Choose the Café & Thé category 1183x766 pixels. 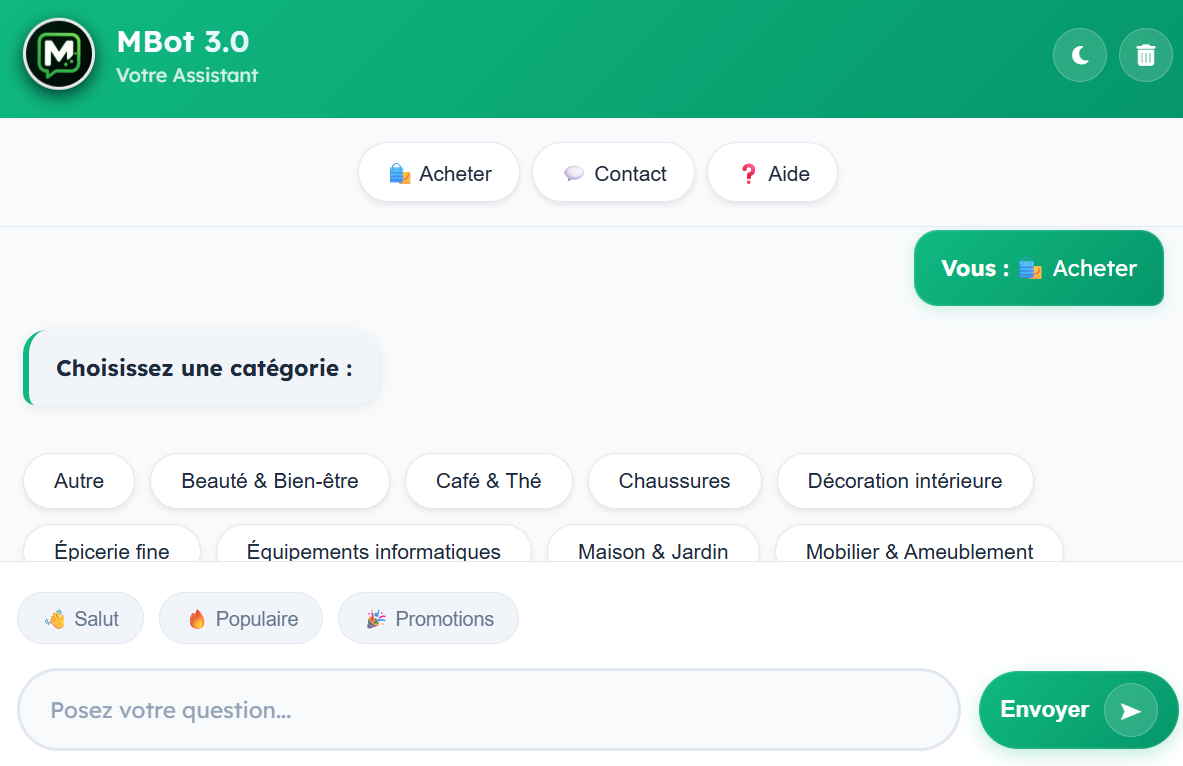click(488, 481)
